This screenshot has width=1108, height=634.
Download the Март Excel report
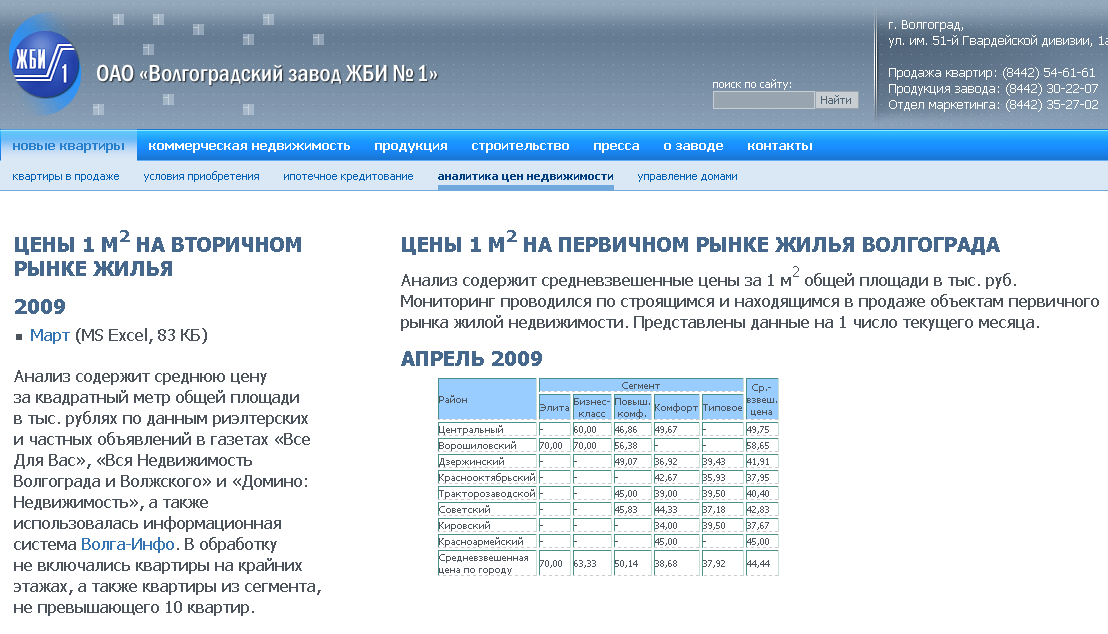(50, 335)
